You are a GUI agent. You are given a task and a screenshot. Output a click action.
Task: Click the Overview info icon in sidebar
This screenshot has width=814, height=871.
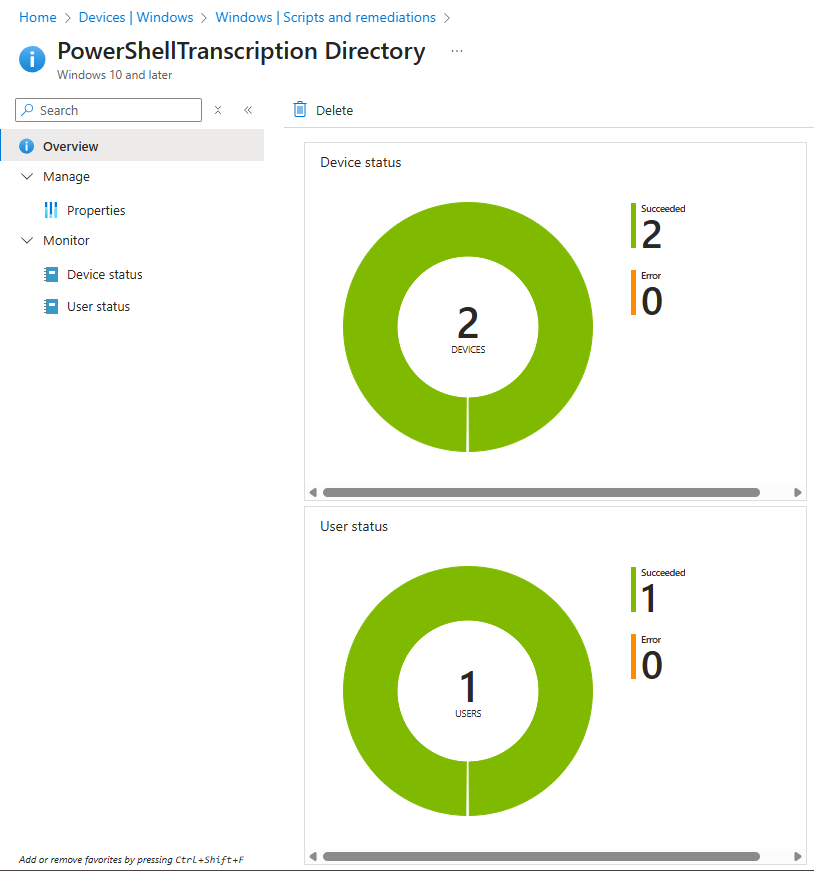(x=25, y=145)
